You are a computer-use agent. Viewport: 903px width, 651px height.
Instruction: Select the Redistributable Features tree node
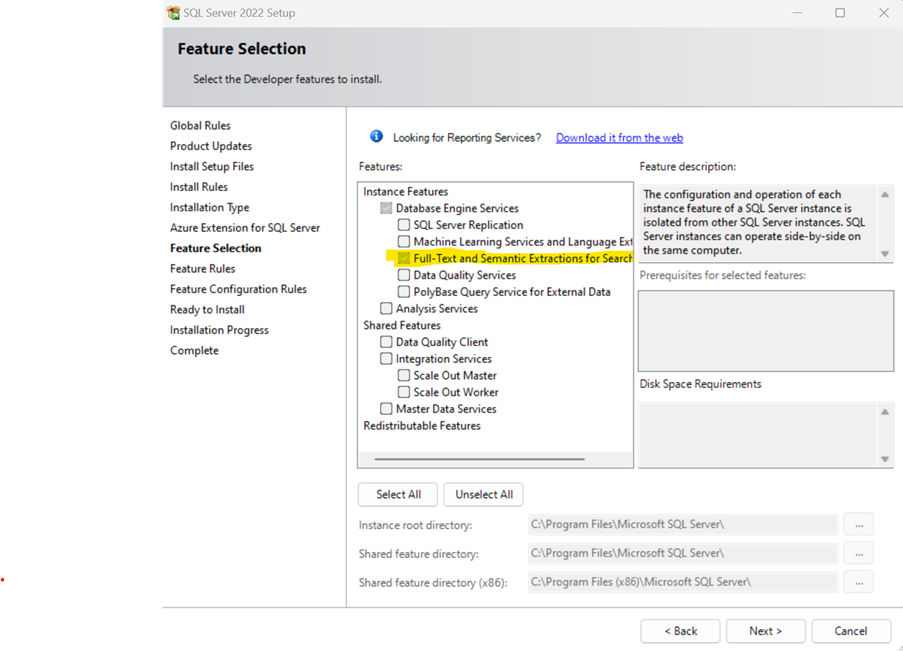pos(421,426)
